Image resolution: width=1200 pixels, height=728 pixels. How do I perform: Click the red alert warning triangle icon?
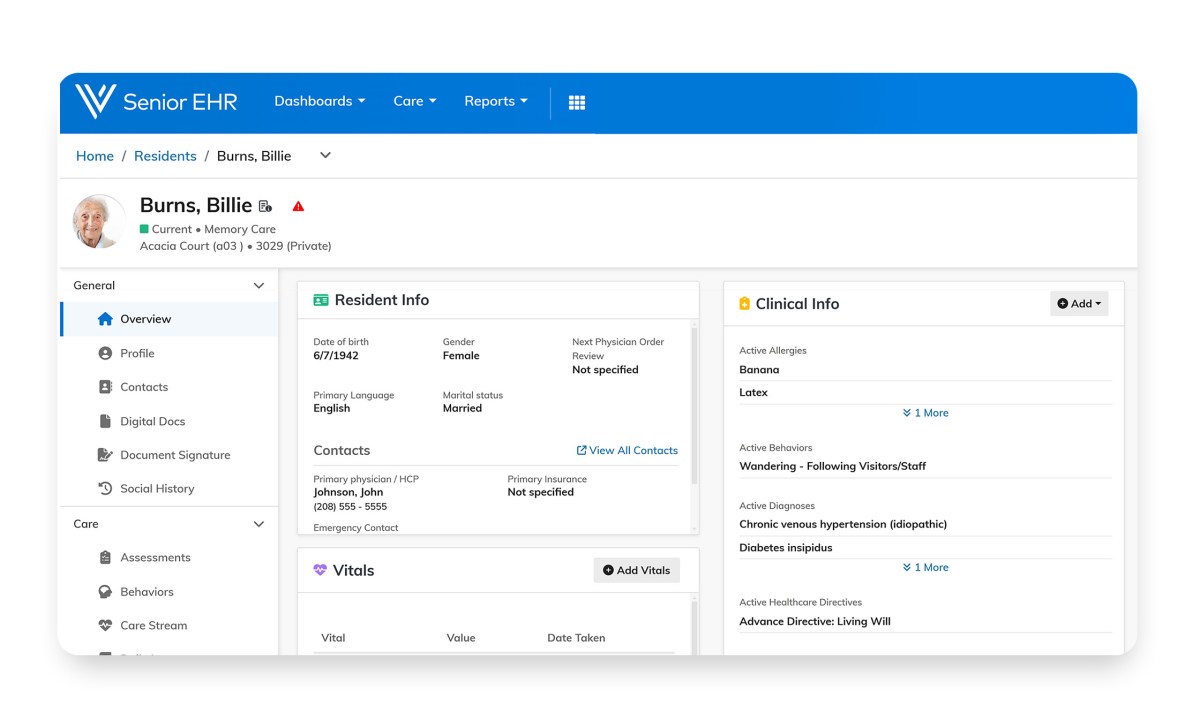[x=298, y=206]
